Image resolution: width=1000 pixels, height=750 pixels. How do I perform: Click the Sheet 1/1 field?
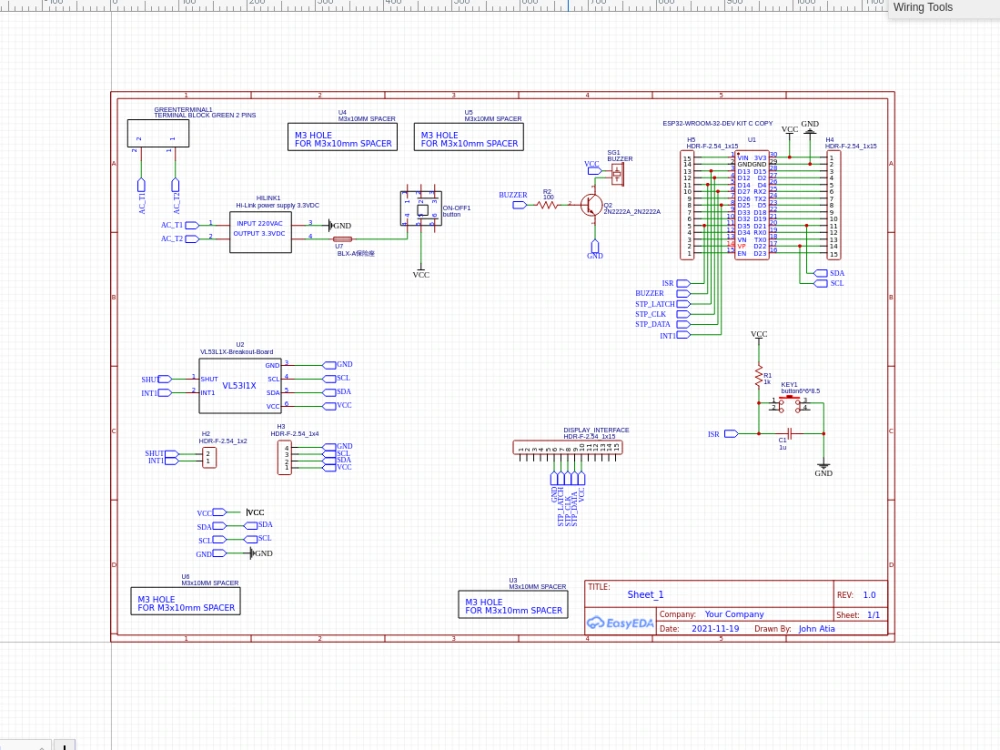873,615
